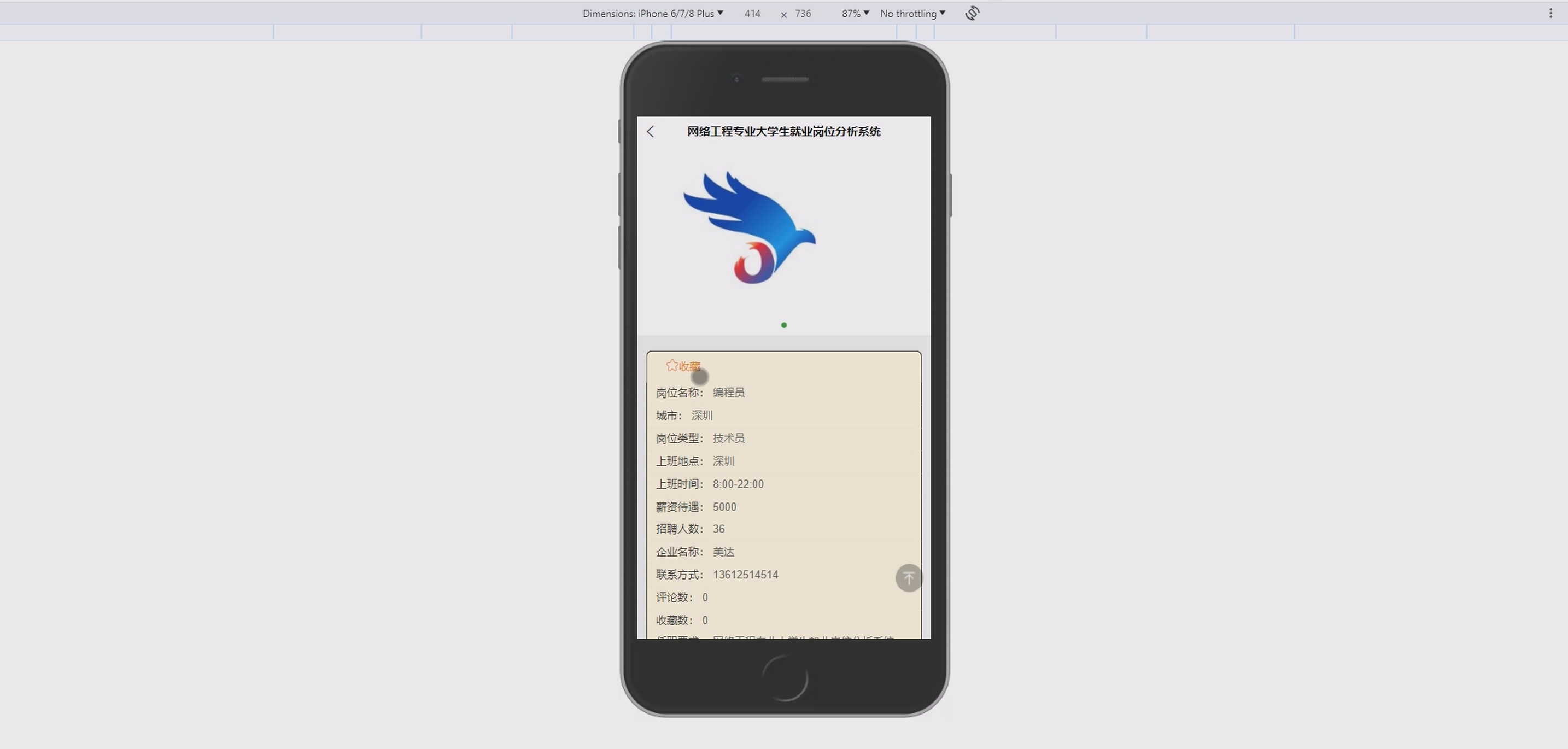Screen dimensions: 1568x749
Task: Click the scroll-to-top arrow button
Action: (x=909, y=578)
